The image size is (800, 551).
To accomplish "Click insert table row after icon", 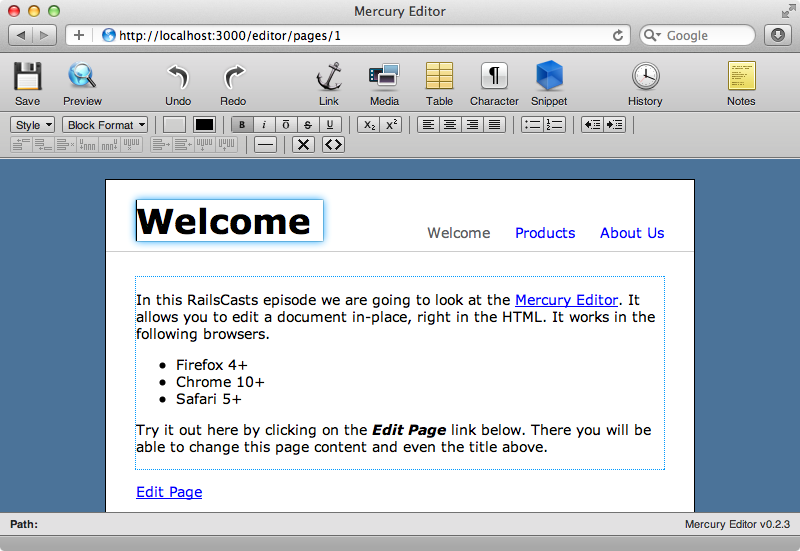I will coord(43,145).
